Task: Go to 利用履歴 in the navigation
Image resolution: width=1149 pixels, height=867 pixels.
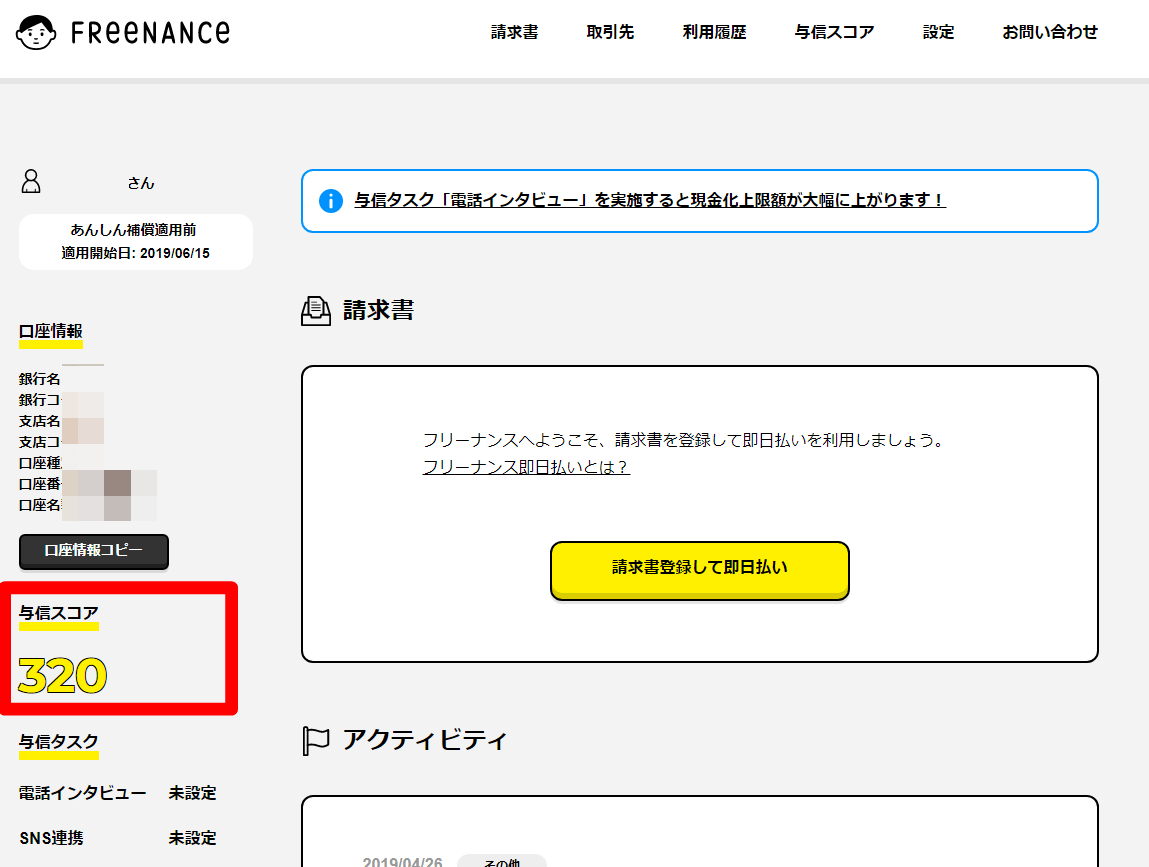Action: click(x=714, y=32)
